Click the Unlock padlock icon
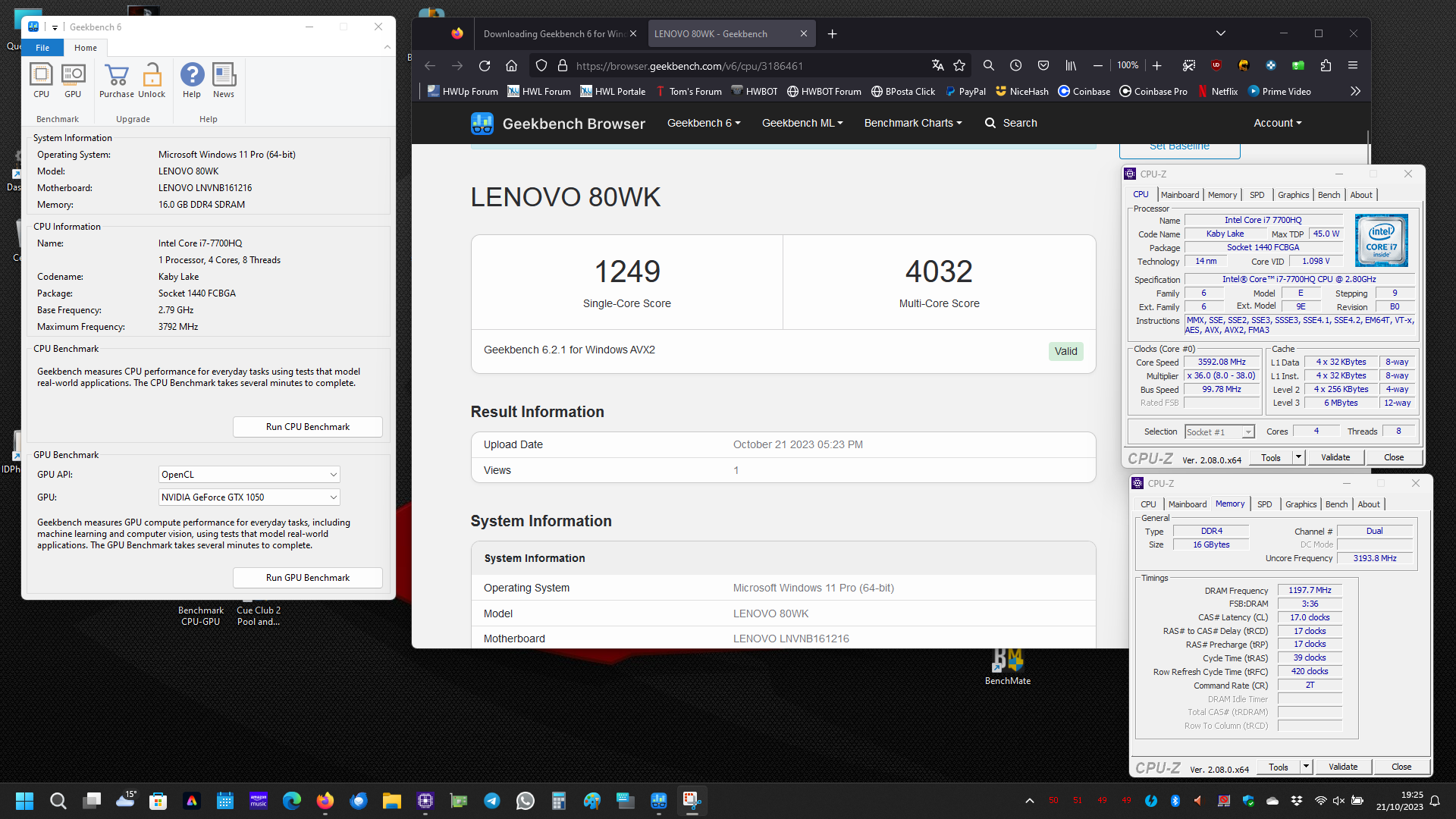1456x819 pixels. pos(152,80)
